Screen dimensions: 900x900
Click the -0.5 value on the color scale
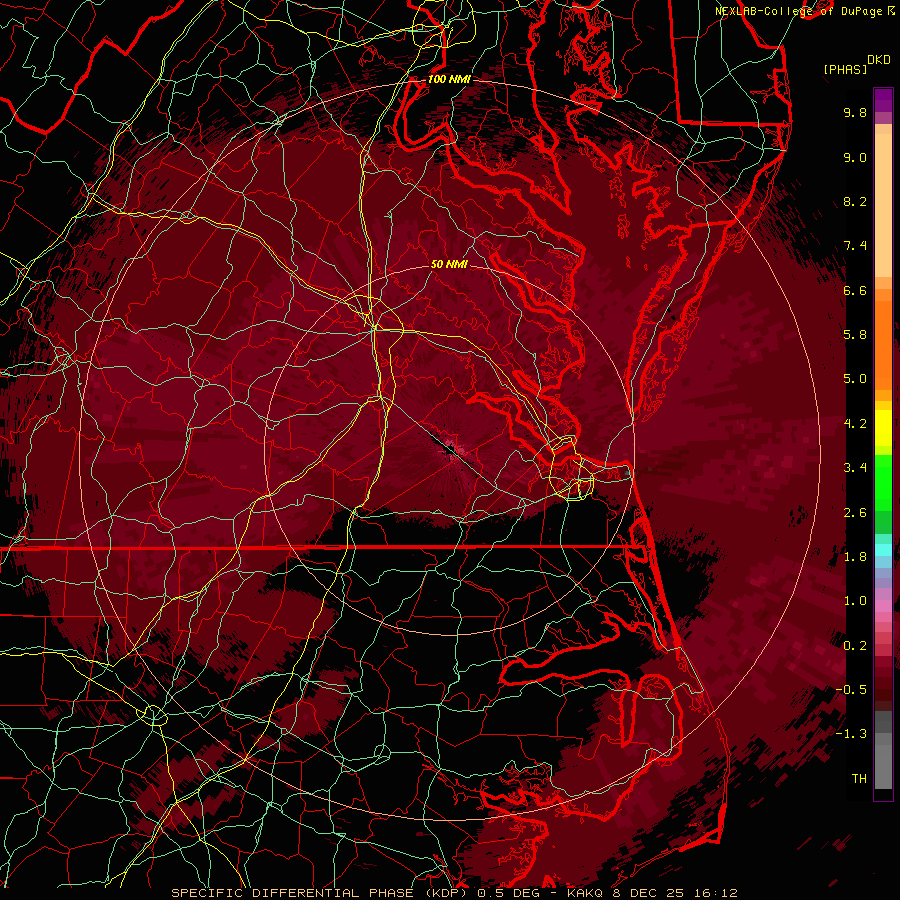pos(851,690)
